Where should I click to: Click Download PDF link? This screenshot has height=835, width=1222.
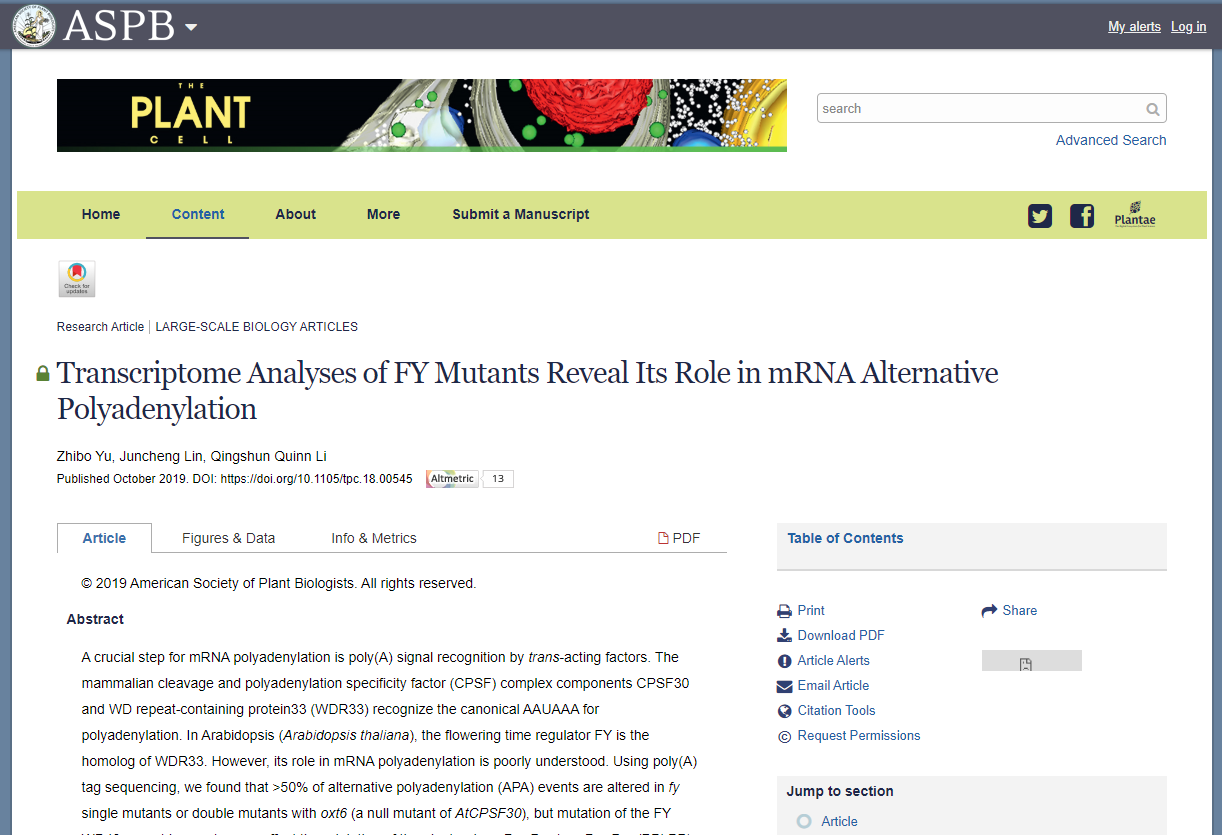coord(840,635)
